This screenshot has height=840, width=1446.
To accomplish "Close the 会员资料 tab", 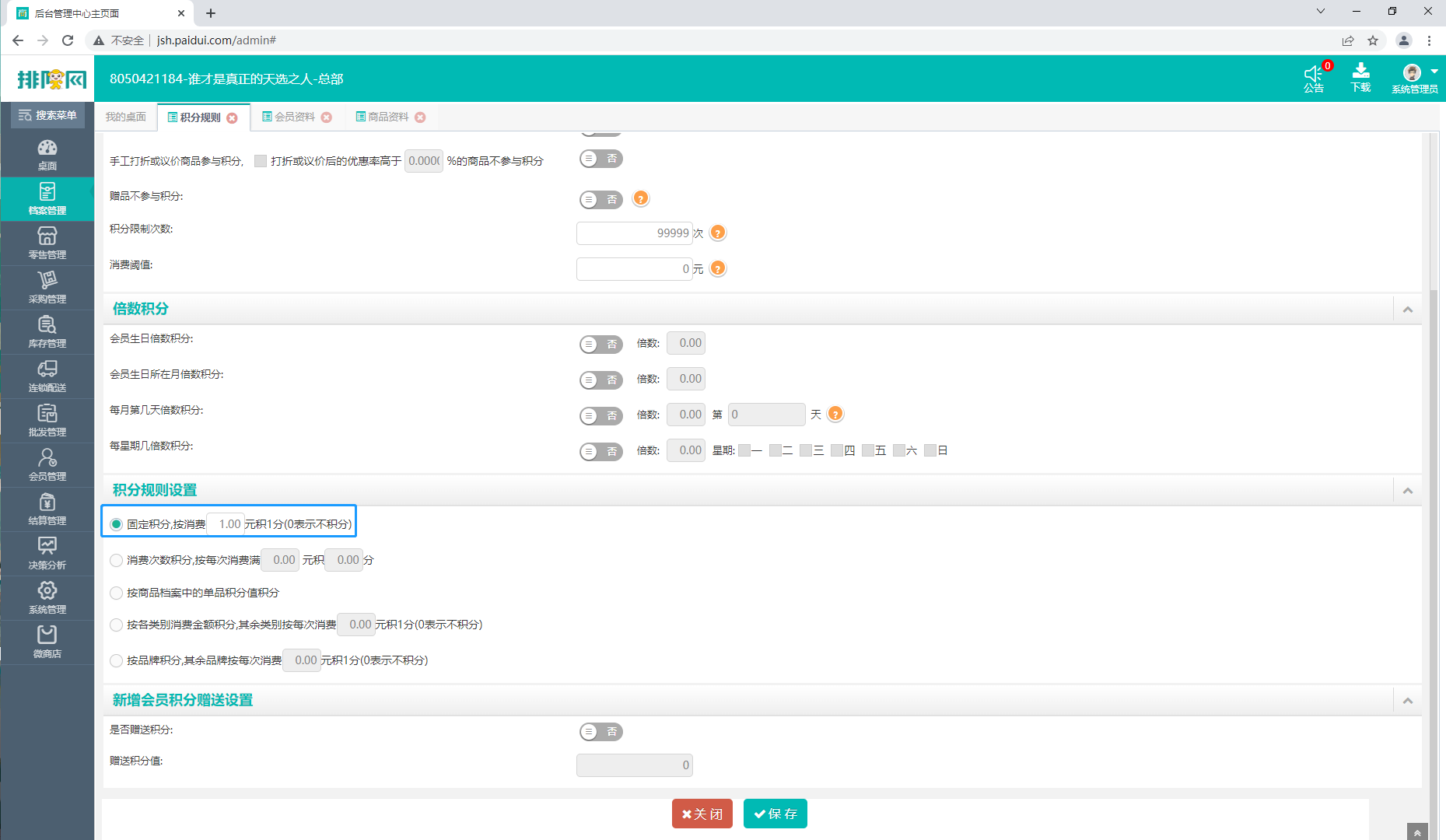I will (327, 117).
